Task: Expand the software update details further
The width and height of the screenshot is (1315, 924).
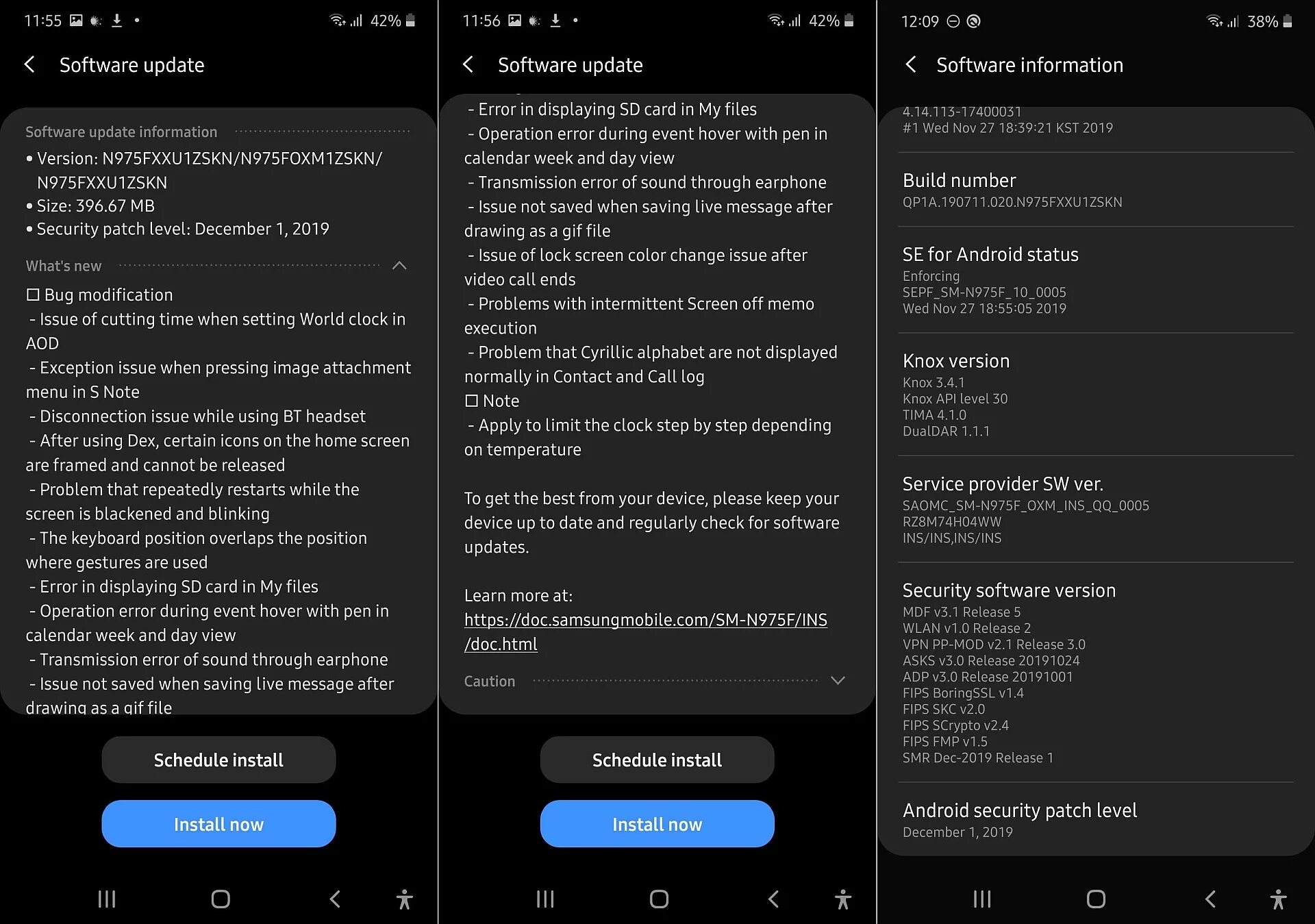Action: point(855,684)
